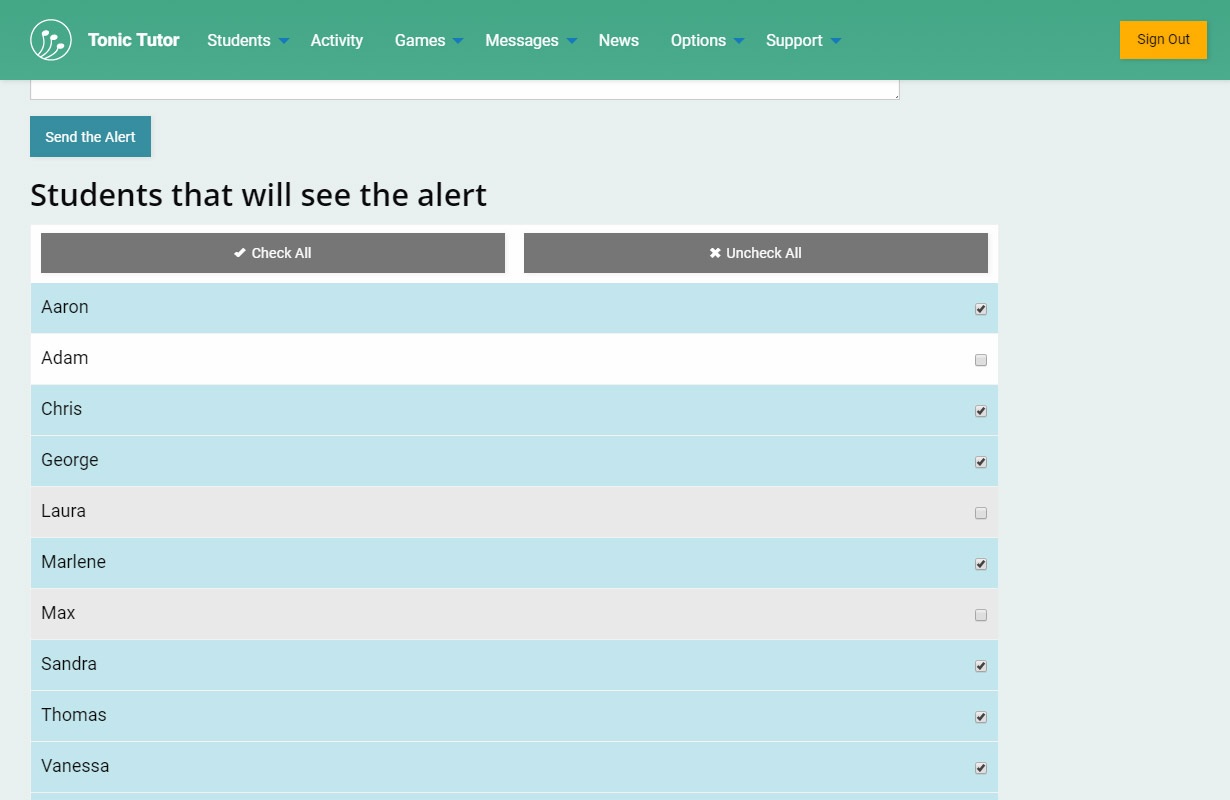The width and height of the screenshot is (1230, 800).
Task: Expand the Messages menu arrow
Action: tap(572, 41)
